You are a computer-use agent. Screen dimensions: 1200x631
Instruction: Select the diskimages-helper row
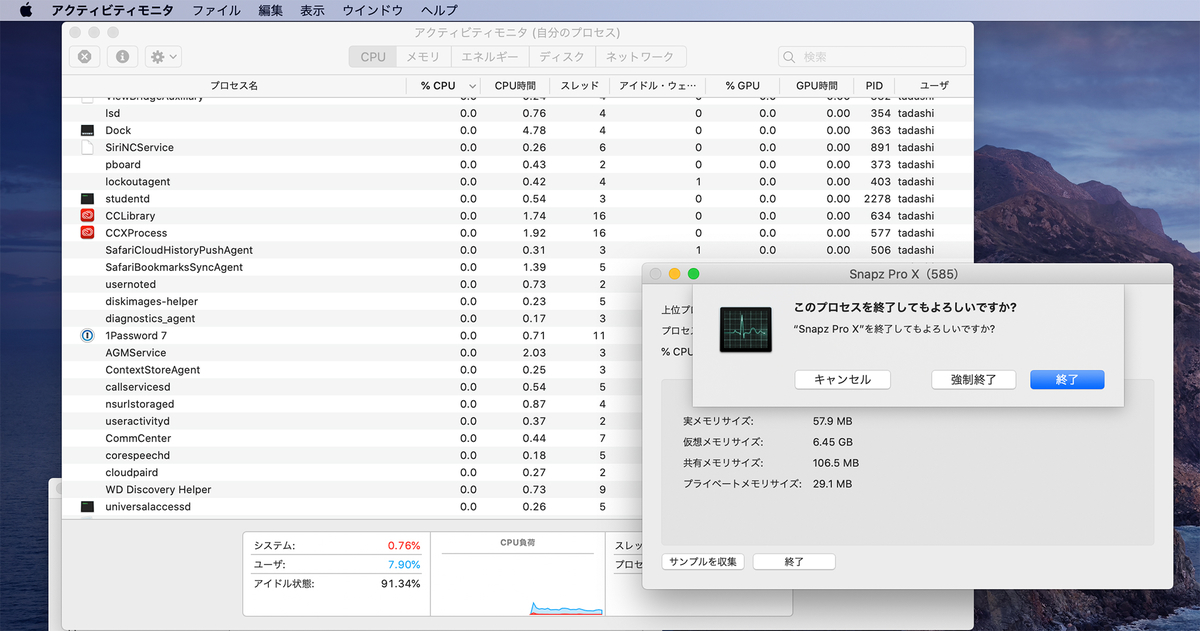coord(352,302)
